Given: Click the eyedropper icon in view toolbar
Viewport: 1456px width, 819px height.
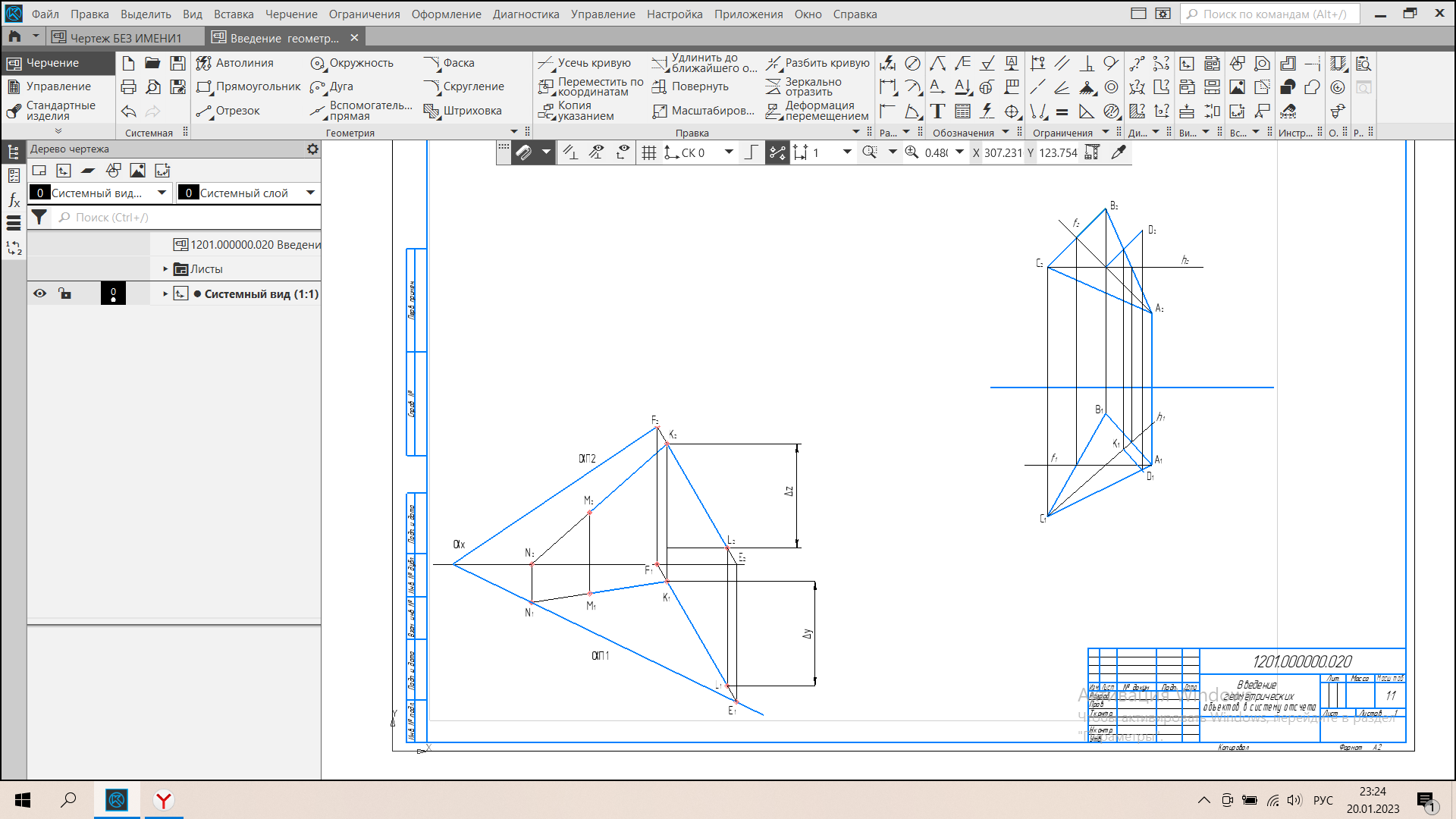Looking at the screenshot, I should pos(1118,152).
